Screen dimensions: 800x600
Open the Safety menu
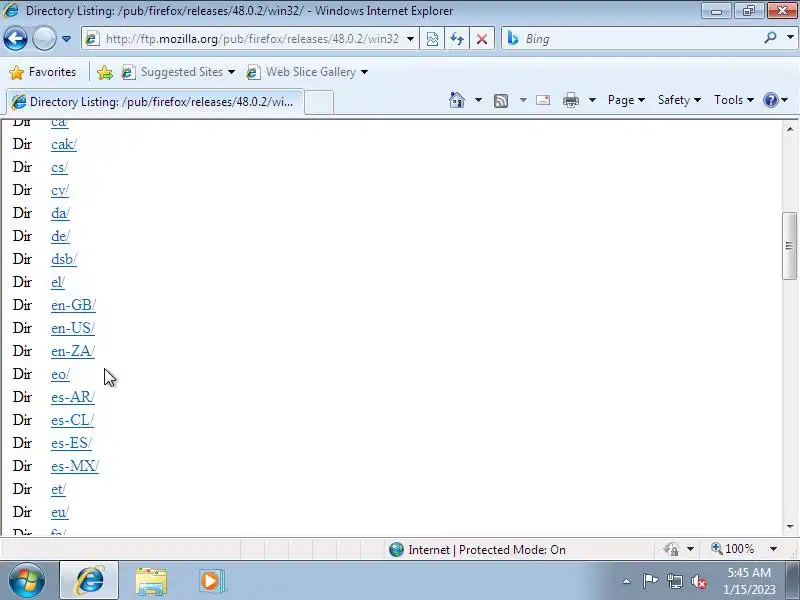coord(679,100)
